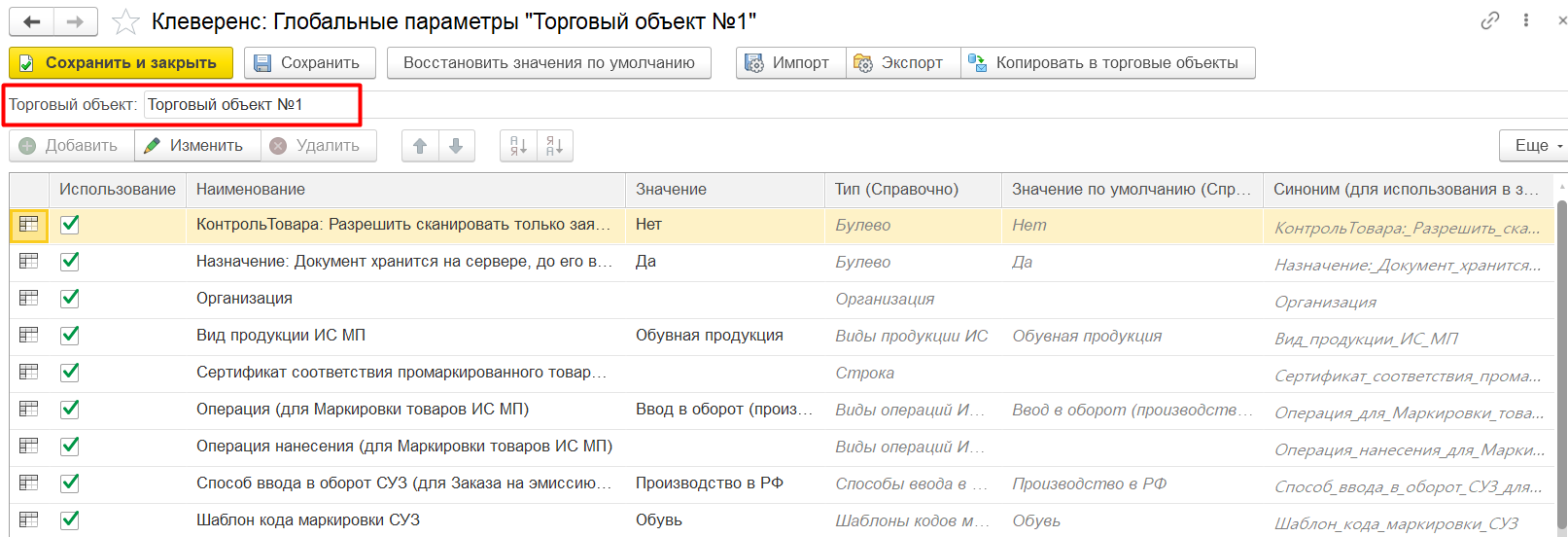The image size is (1568, 537).
Task: Click value Ввод в оборот in Значение column
Action: point(724,409)
